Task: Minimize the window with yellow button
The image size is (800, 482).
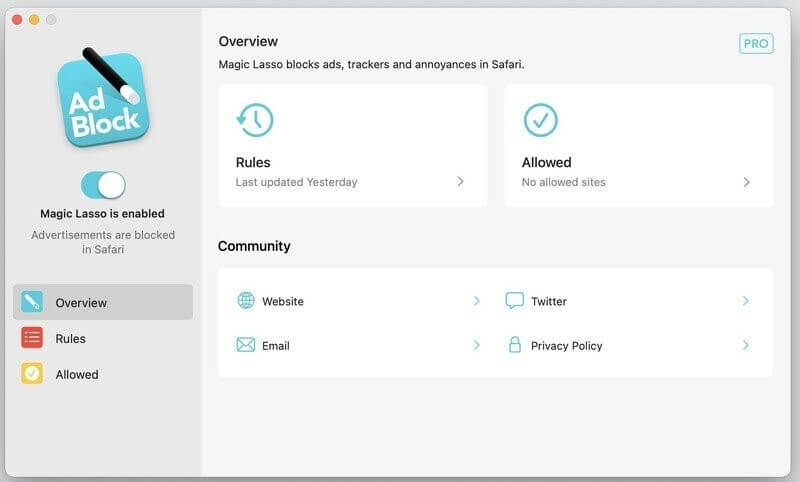Action: tap(34, 20)
